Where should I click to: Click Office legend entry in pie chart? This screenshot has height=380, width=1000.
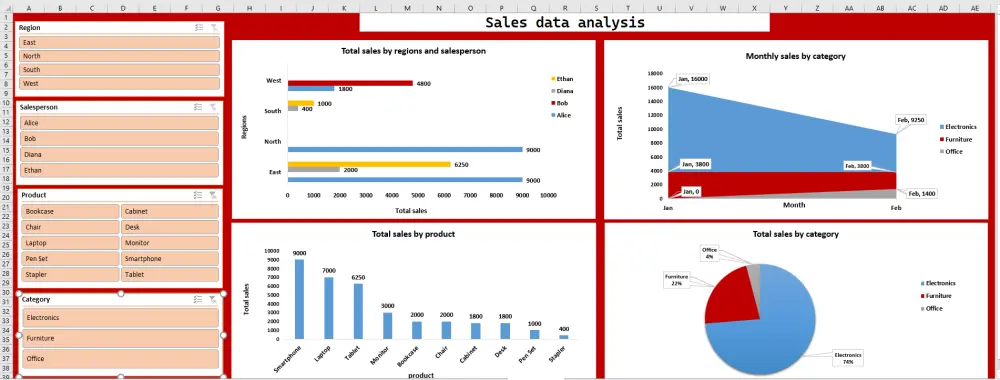931,309
